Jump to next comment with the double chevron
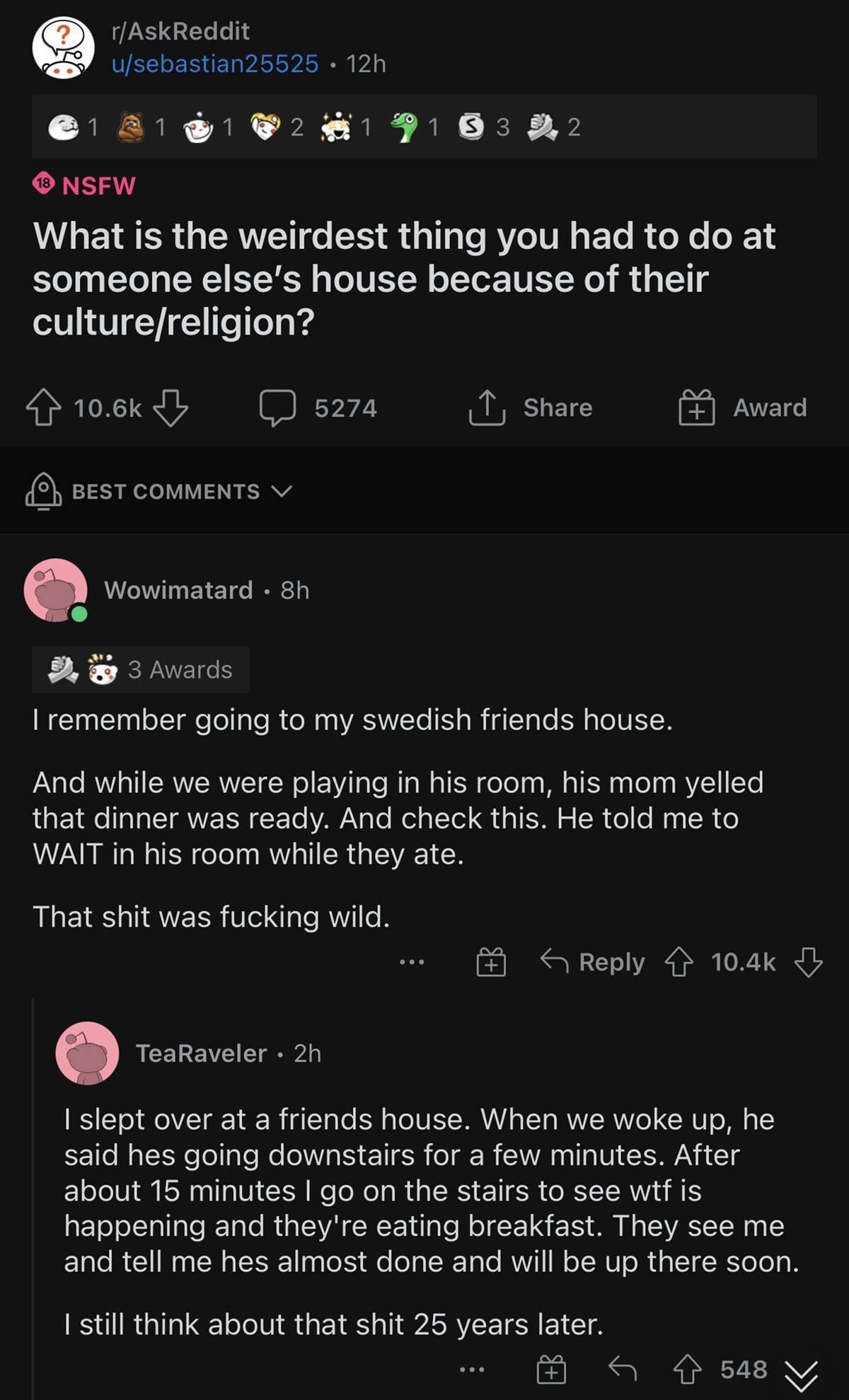 [x=802, y=1375]
